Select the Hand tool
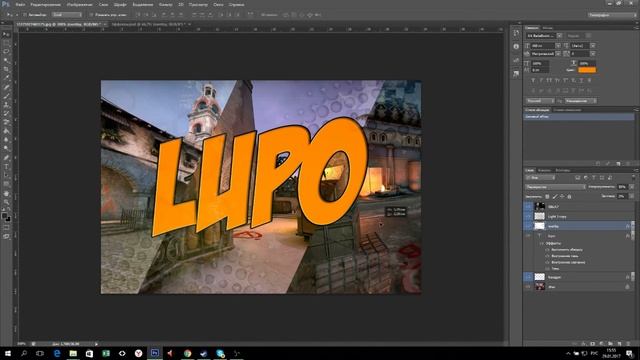 6,193
